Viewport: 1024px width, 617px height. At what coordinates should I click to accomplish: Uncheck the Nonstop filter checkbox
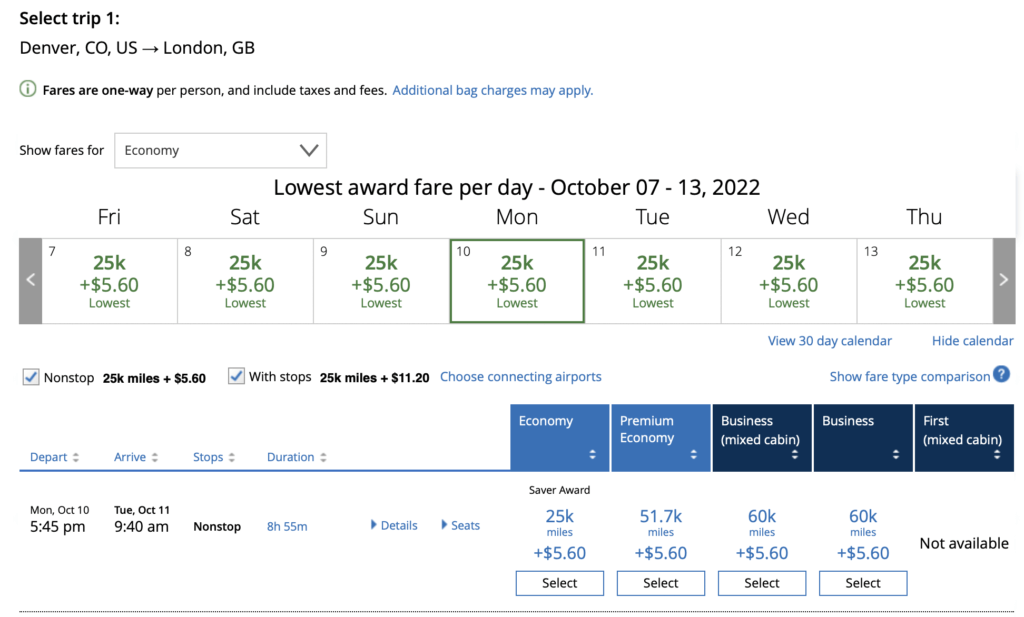(31, 377)
